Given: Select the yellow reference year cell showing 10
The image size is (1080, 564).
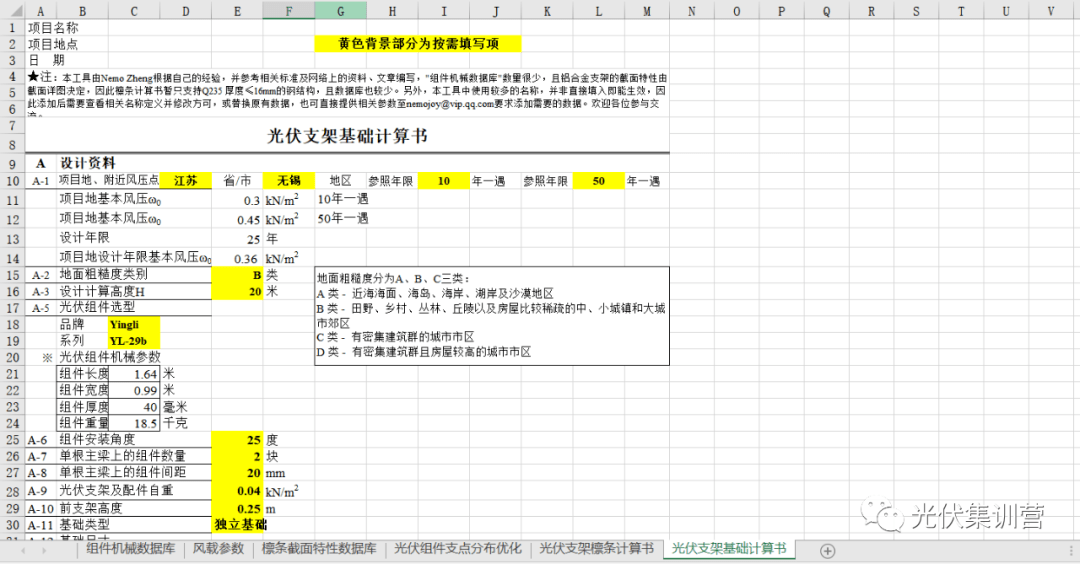Looking at the screenshot, I should coord(444,180).
